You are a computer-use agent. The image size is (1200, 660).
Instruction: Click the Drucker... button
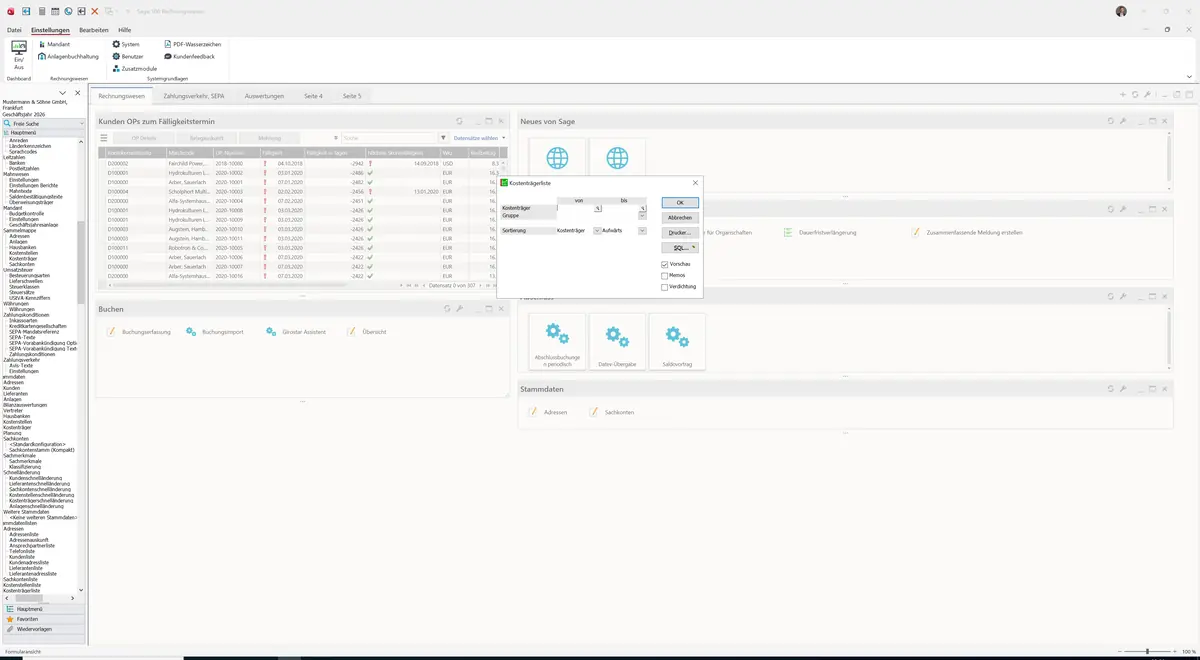click(x=679, y=232)
